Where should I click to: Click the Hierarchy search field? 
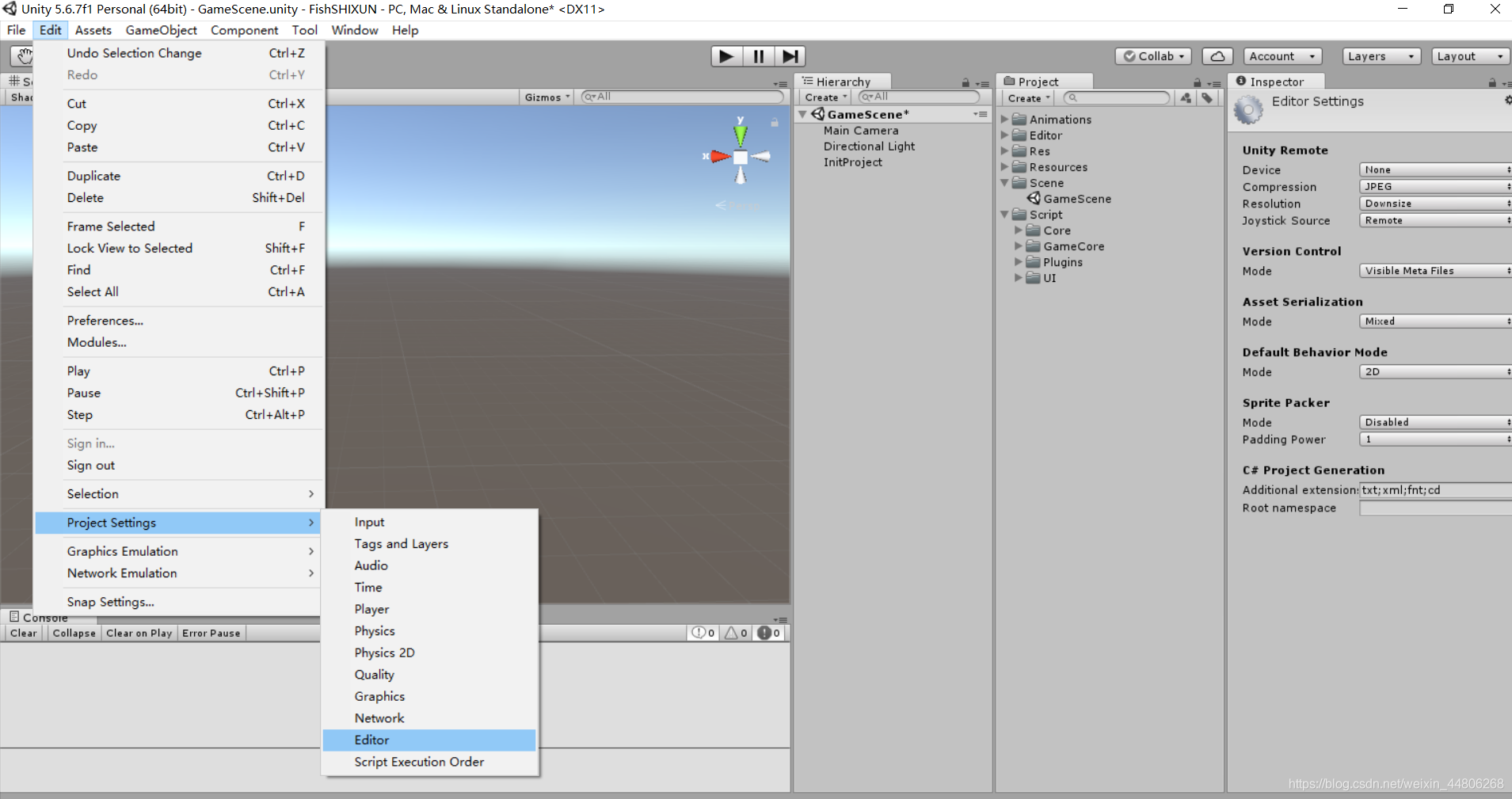(x=920, y=97)
